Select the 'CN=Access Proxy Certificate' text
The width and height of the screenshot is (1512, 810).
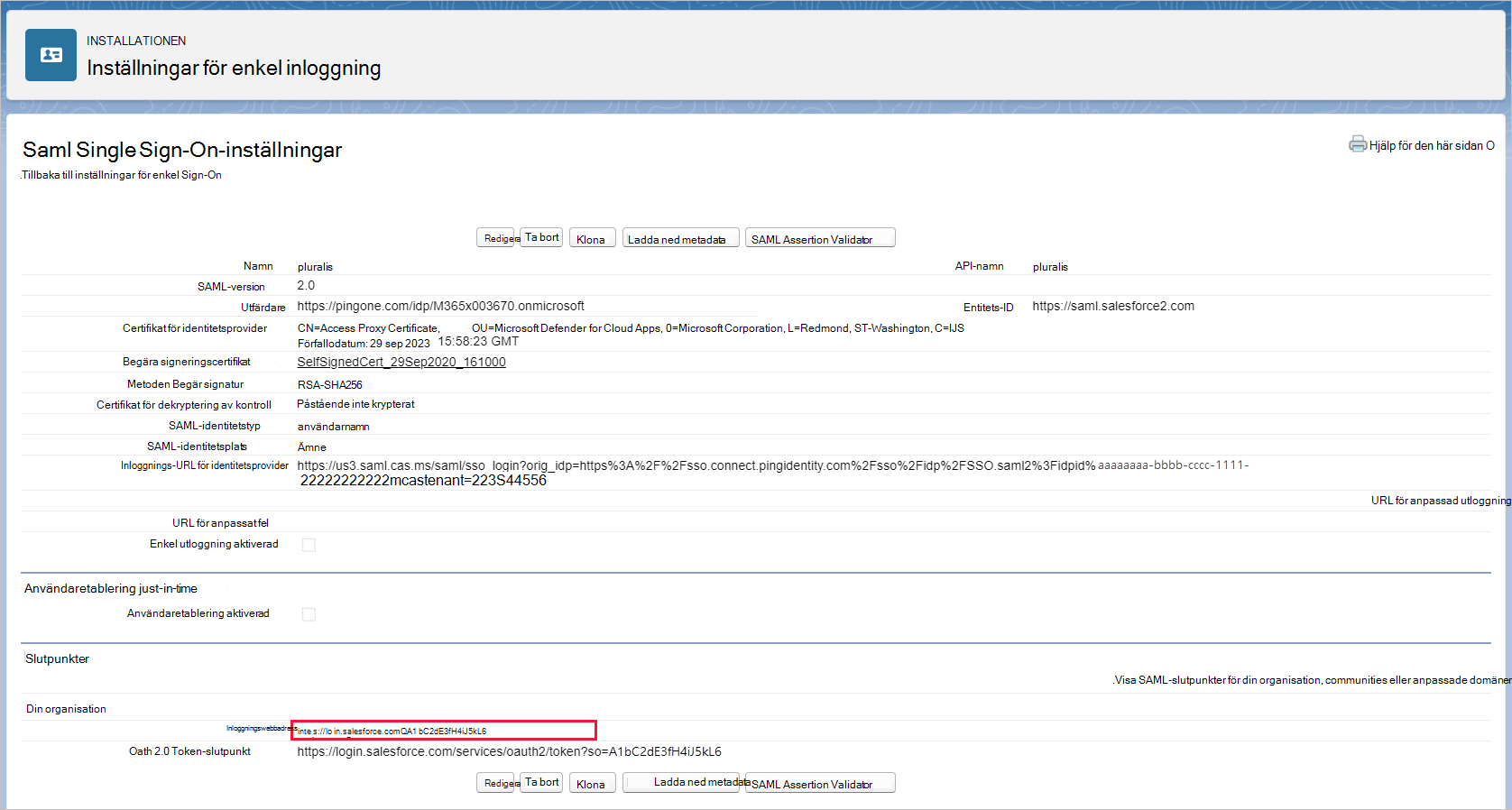368,328
